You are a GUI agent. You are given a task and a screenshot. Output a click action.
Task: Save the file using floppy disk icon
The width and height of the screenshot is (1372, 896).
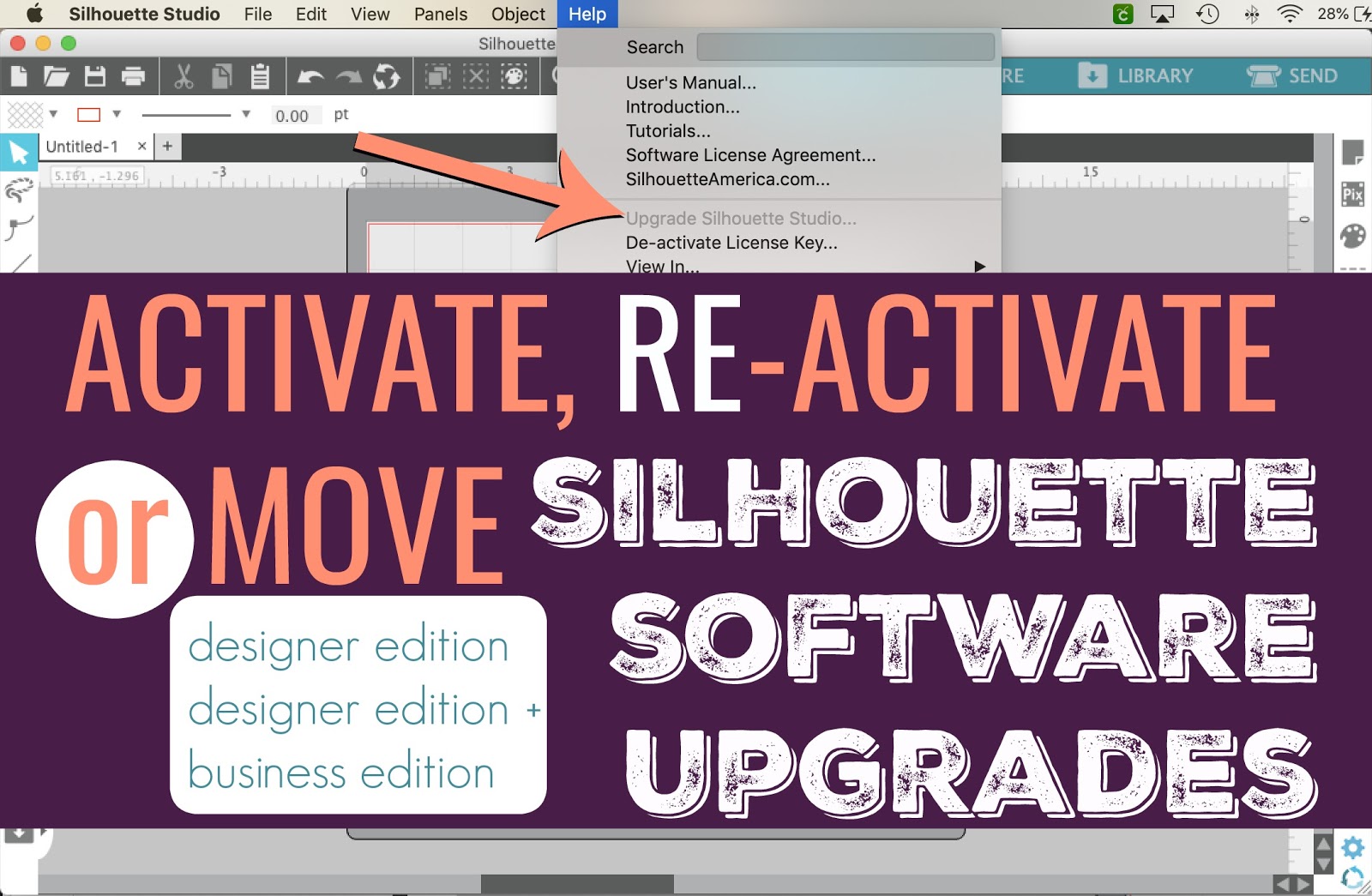95,76
